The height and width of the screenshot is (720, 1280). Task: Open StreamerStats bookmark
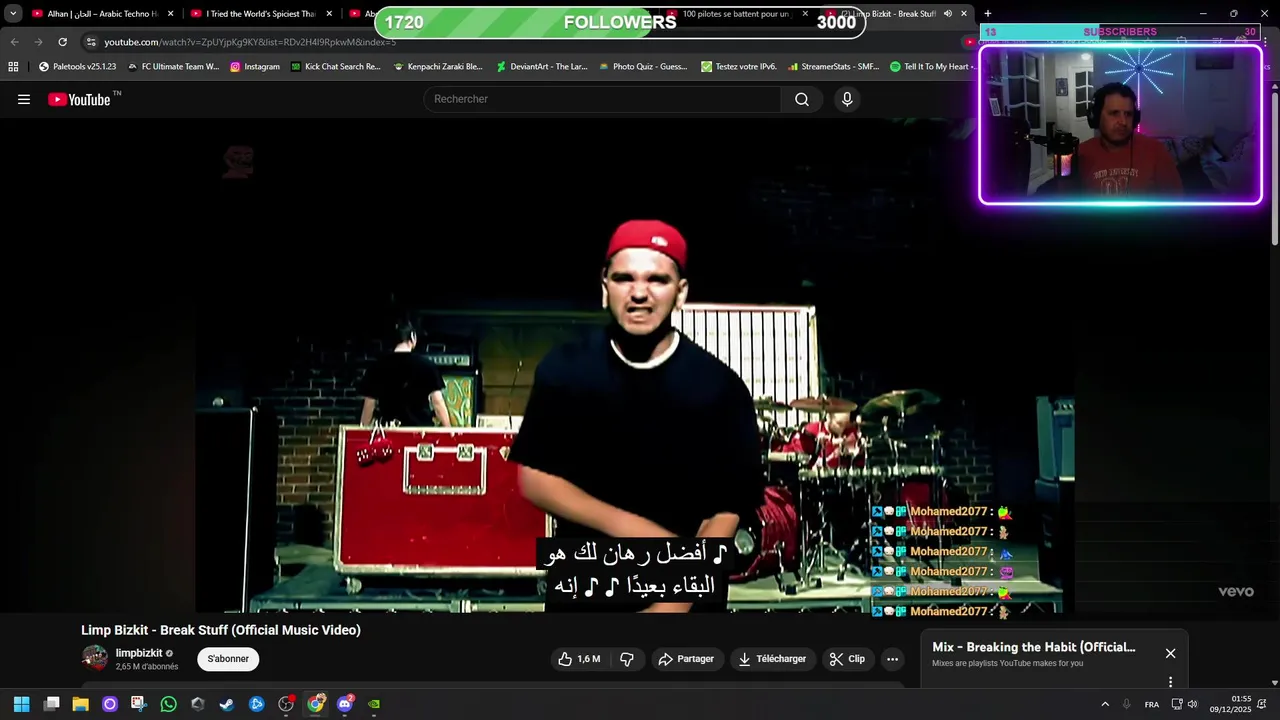pyautogui.click(x=834, y=67)
